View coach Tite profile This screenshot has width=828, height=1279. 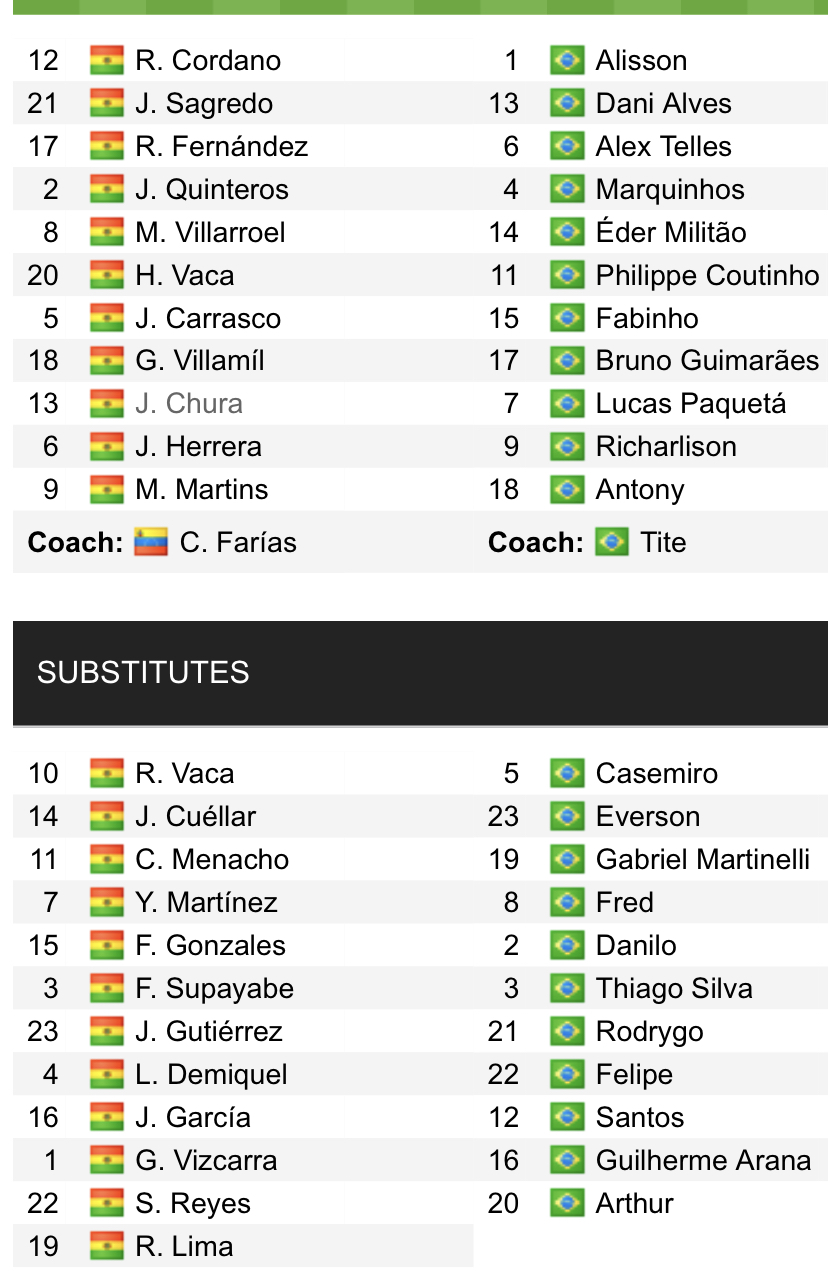663,542
